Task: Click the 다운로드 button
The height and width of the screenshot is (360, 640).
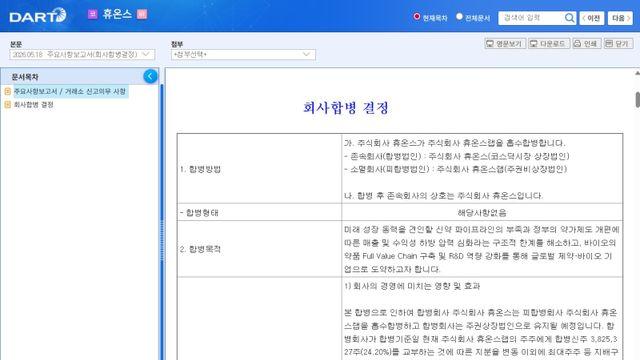Action: coord(549,43)
